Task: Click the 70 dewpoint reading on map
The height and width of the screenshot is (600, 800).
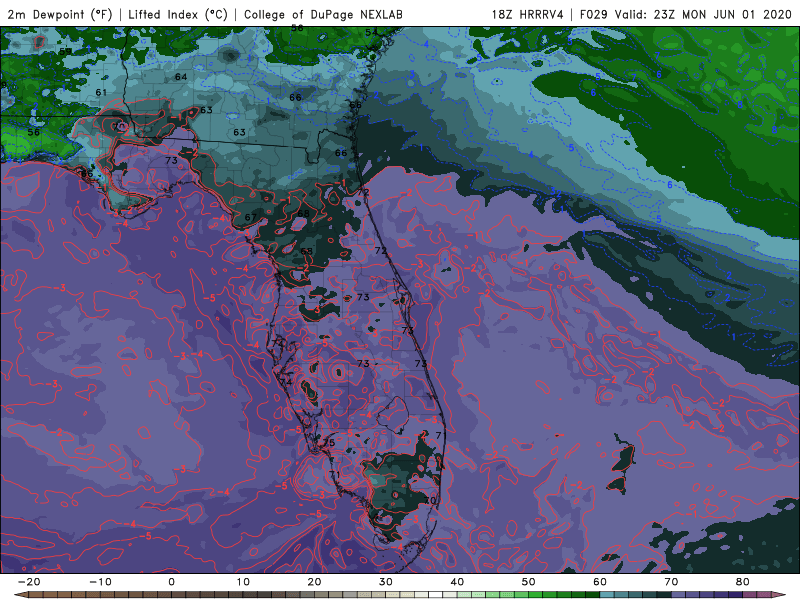Action: coord(430,501)
